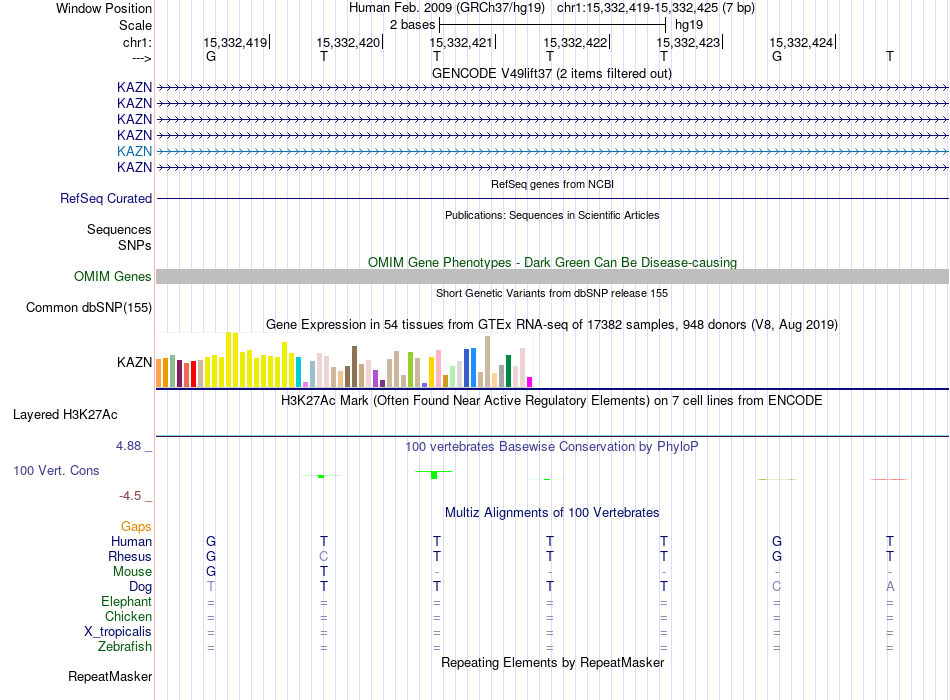950x700 pixels.
Task: Click the orange Gaps row label
Action: 136,527
